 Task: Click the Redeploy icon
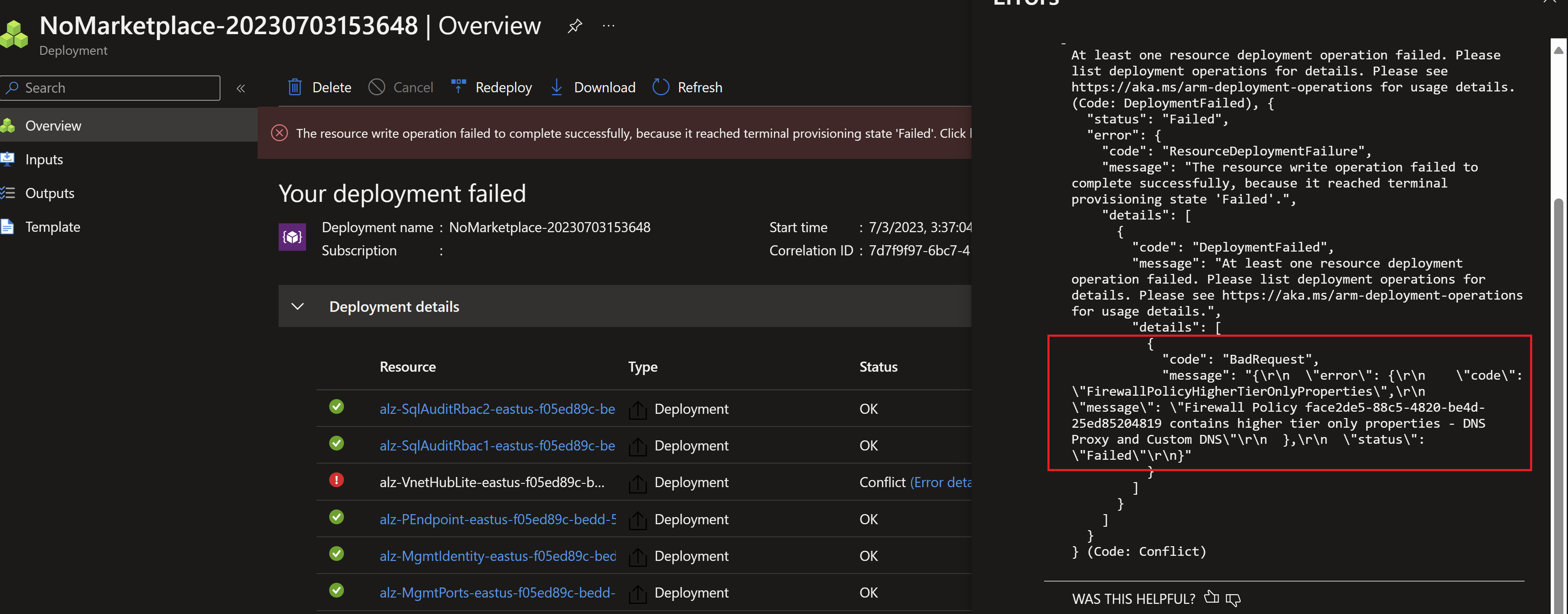coord(458,86)
